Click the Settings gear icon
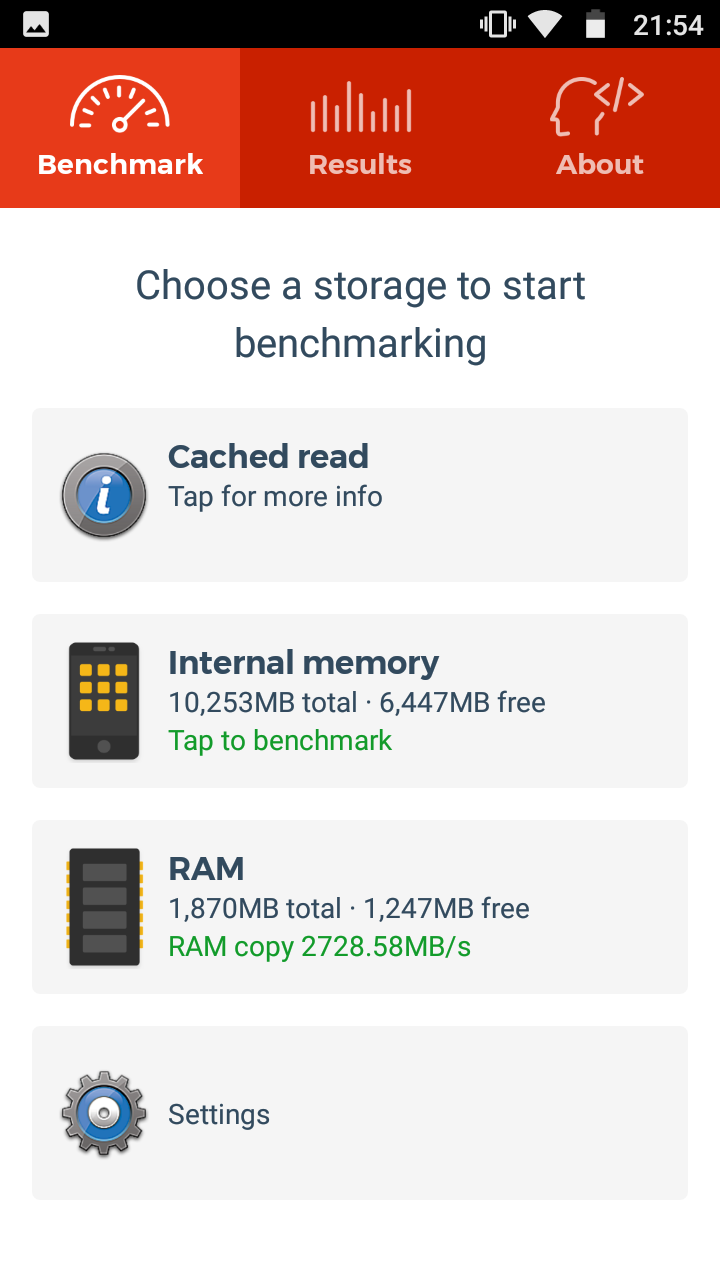Viewport: 720px width, 1280px height. [x=104, y=1113]
